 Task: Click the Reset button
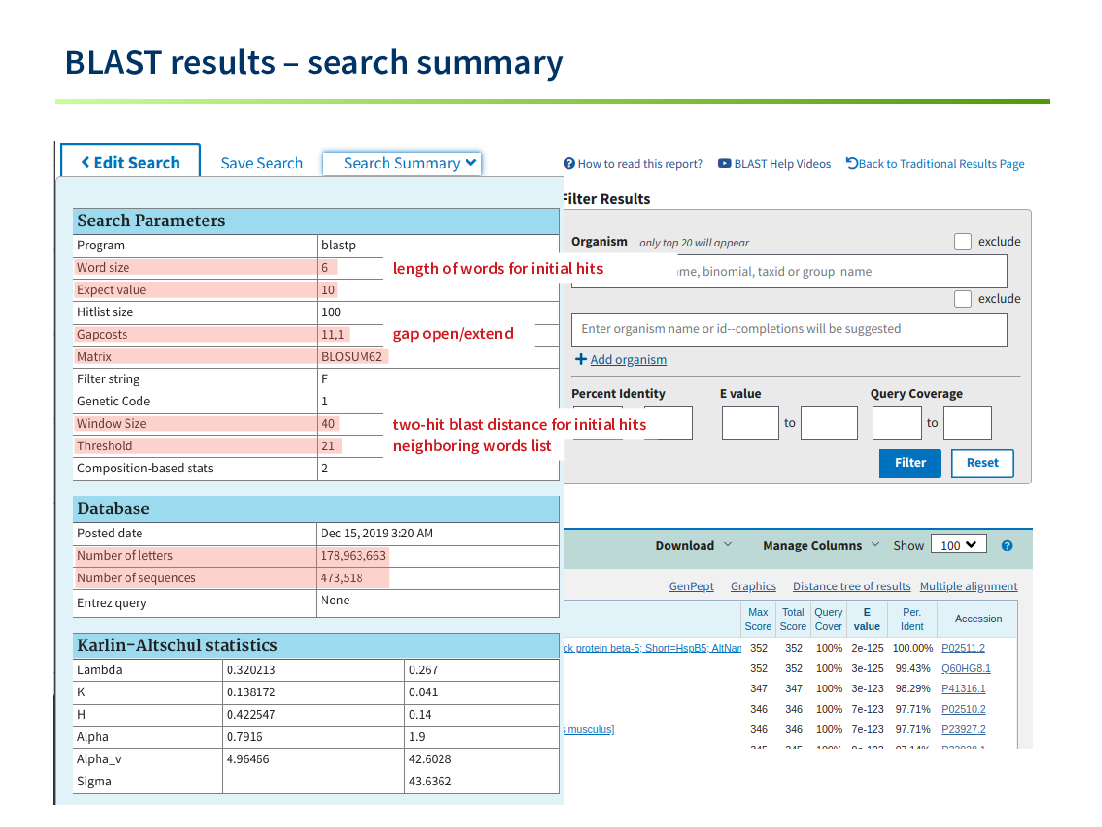tap(982, 463)
